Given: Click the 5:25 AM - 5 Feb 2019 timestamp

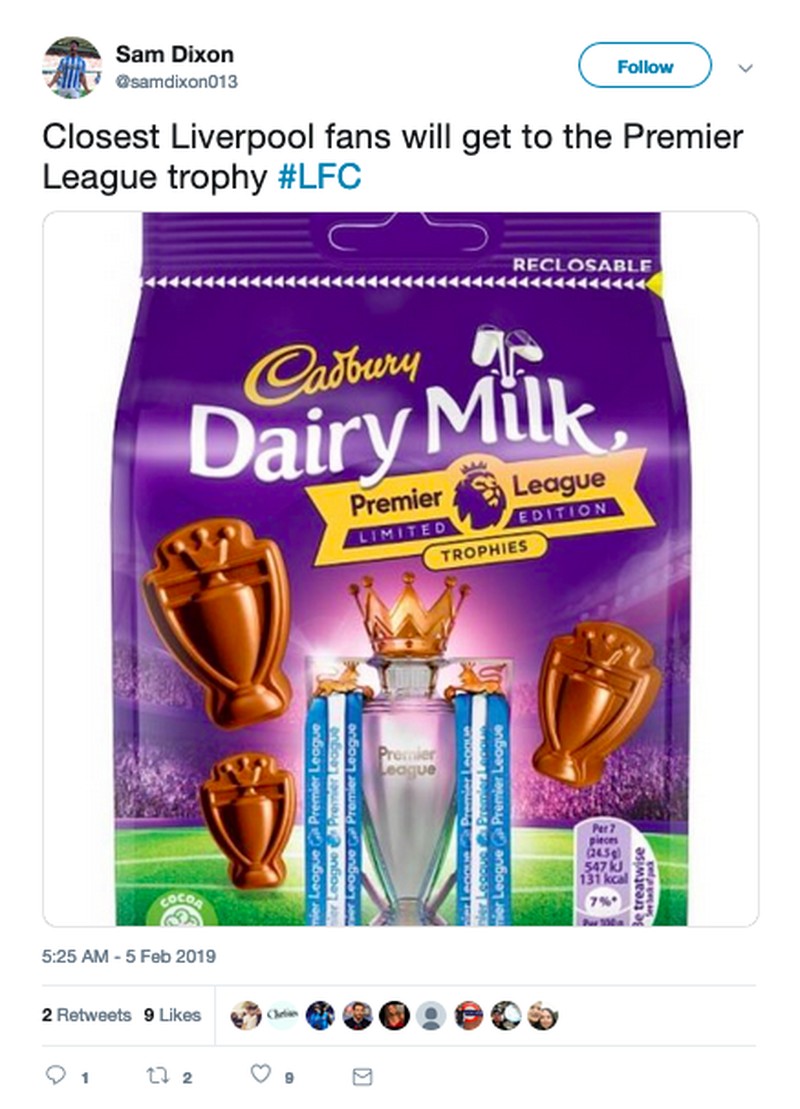Looking at the screenshot, I should (129, 956).
